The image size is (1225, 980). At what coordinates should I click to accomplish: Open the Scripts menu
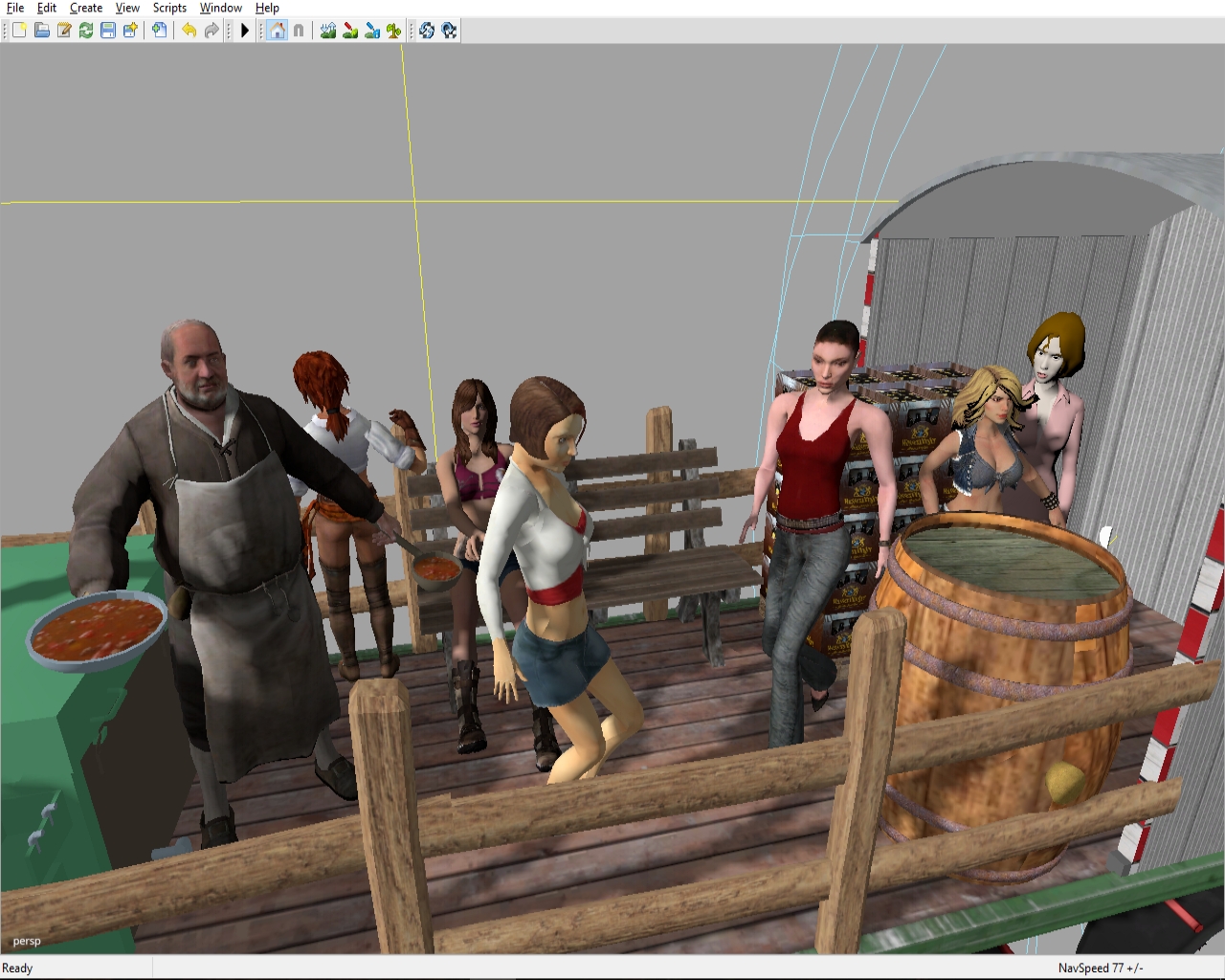(x=169, y=8)
